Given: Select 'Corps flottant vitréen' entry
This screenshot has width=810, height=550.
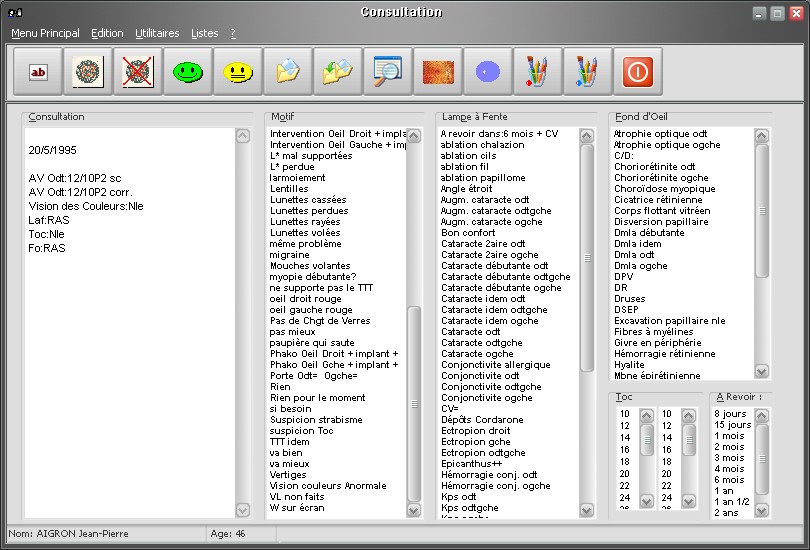Looking at the screenshot, I should point(662,211).
